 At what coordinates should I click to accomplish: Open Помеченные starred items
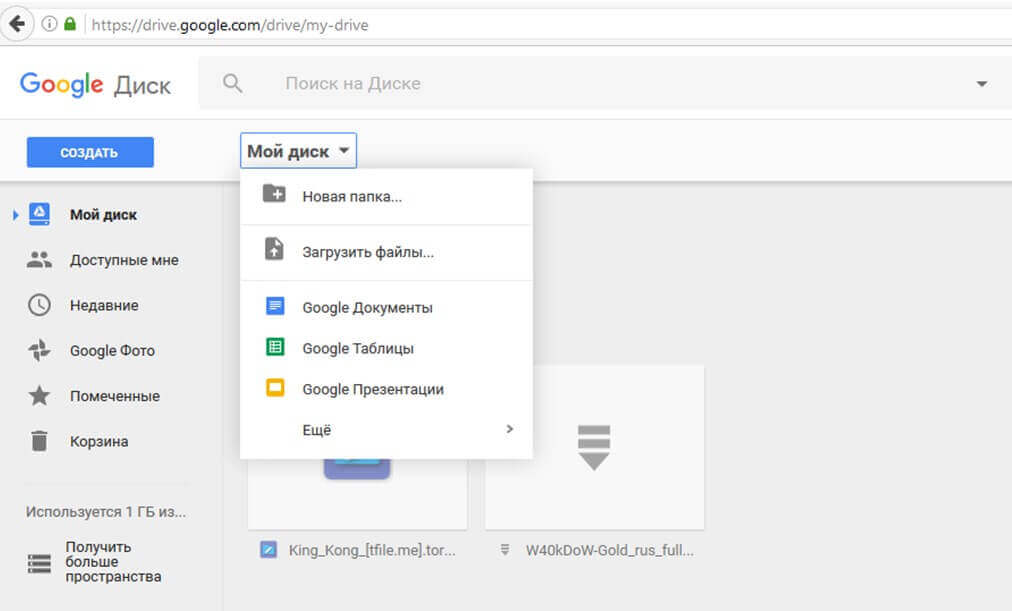[x=113, y=396]
